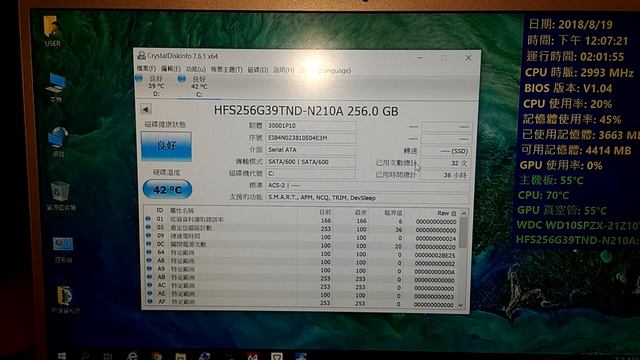Click the CPU: 70°C overlay reading

click(x=543, y=196)
